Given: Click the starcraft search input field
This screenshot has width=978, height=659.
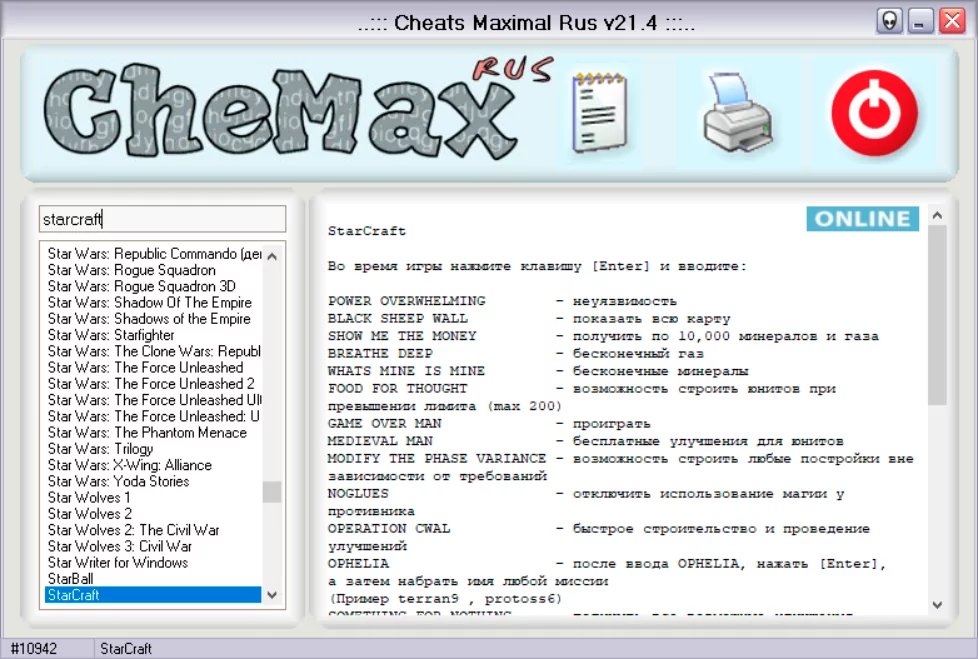Looking at the screenshot, I should (162, 219).
